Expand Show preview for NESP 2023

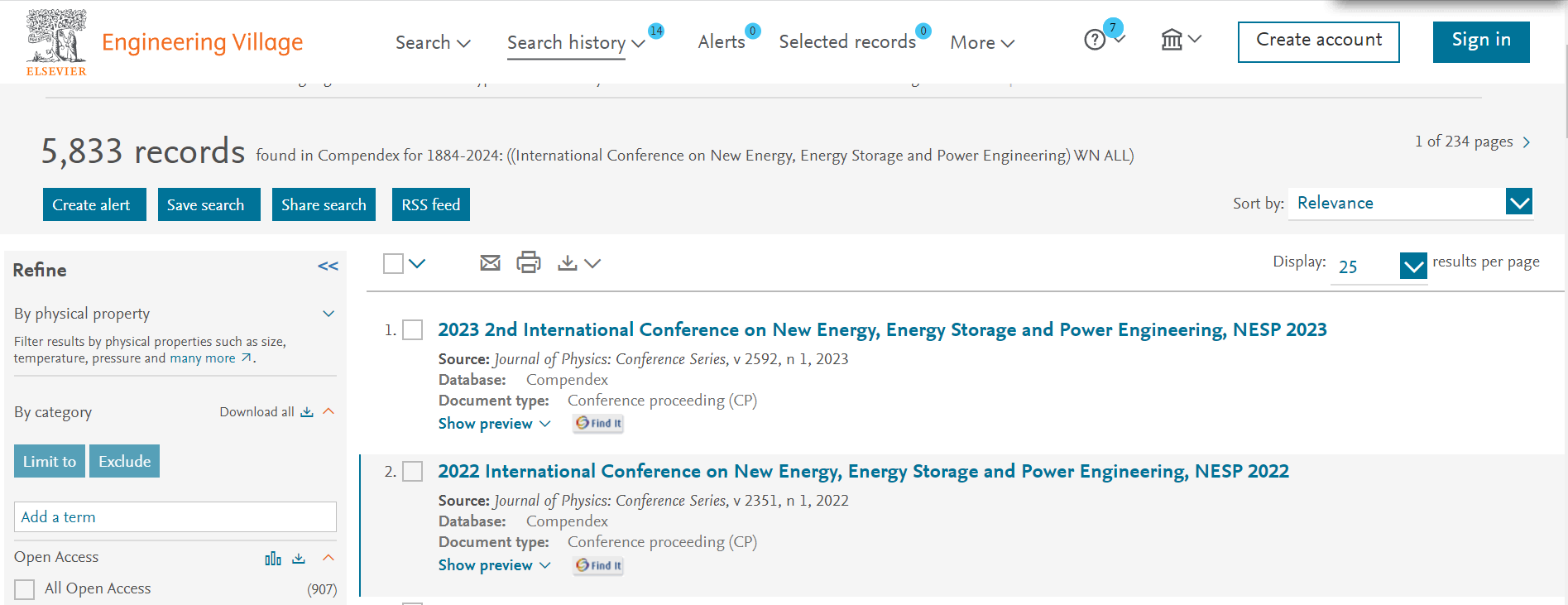pyautogui.click(x=494, y=424)
